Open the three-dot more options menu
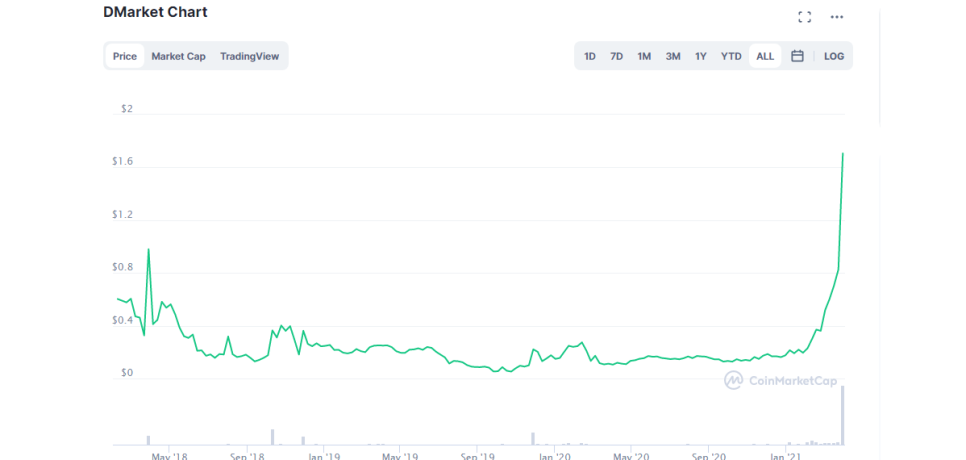The height and width of the screenshot is (460, 966). 837,17
